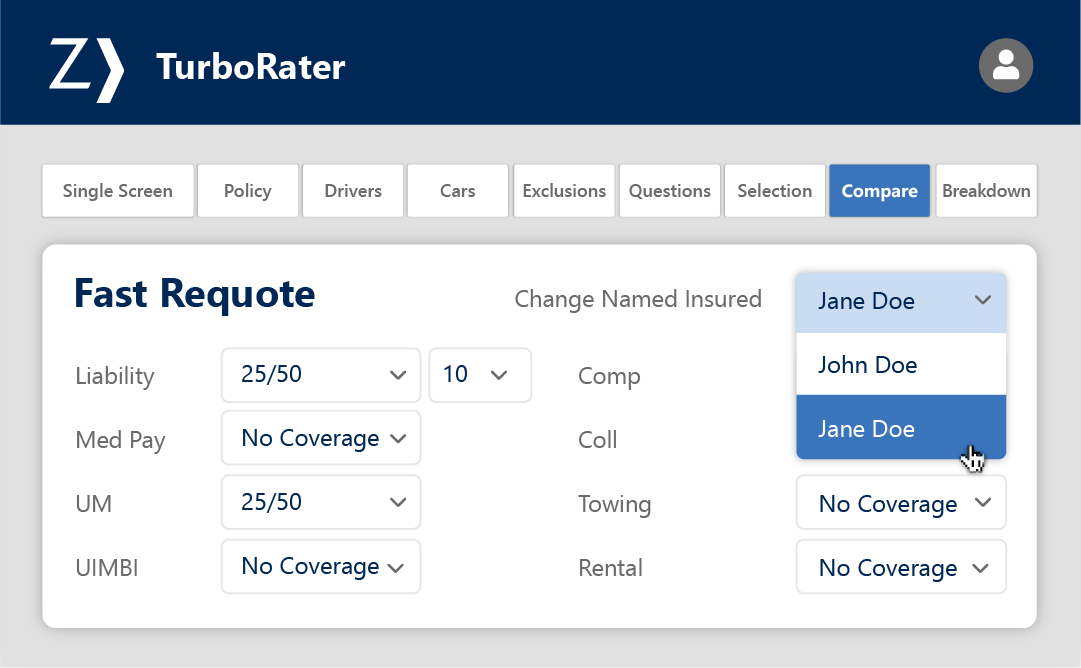Viewport: 1081px width, 668px height.
Task: Open the UIMBI coverage dropdown
Action: (x=320, y=567)
